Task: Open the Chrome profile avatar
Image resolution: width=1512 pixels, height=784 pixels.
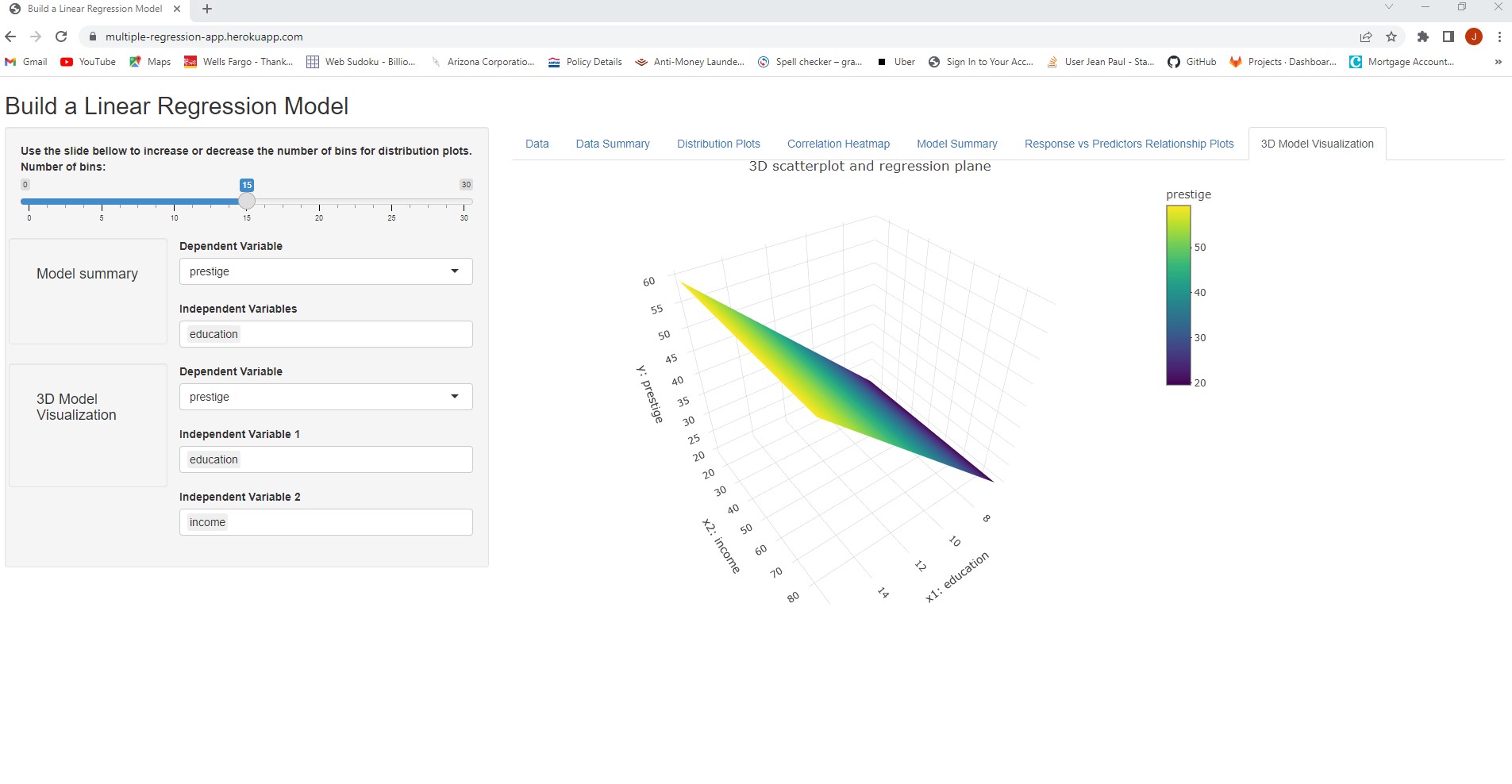Action: [1474, 37]
